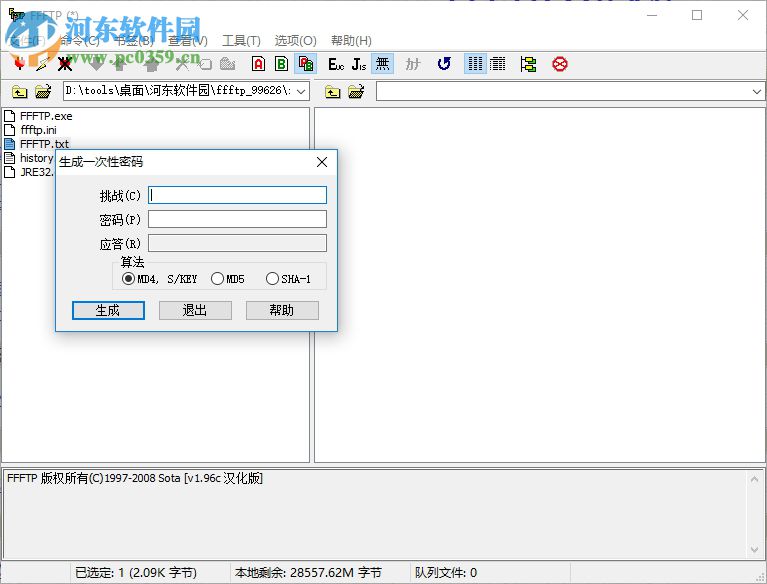Switch to details view icon

tap(497, 64)
